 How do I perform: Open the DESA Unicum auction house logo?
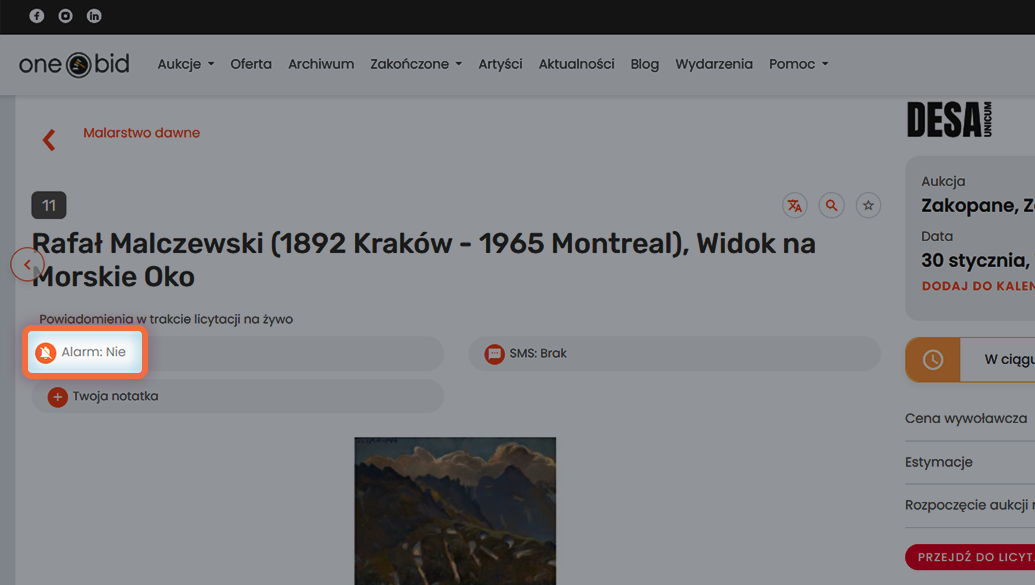[949, 120]
